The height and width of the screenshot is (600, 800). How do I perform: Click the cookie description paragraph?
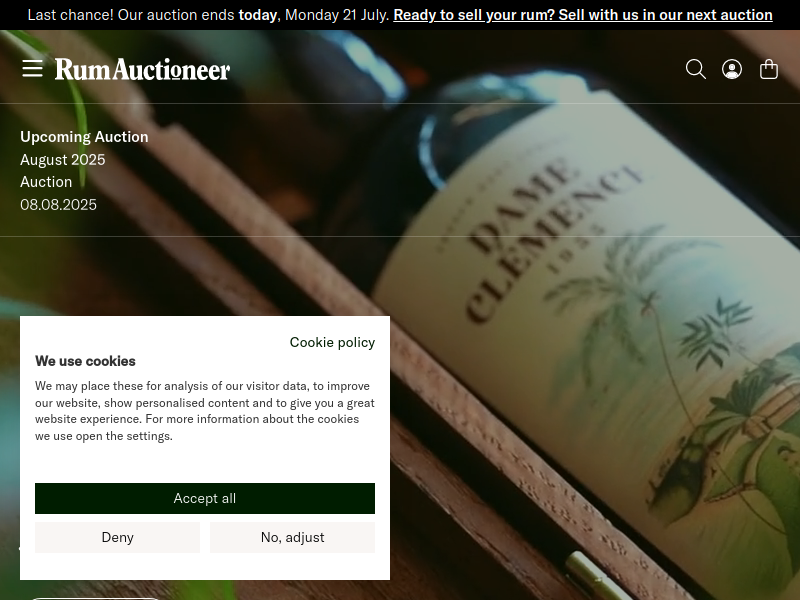point(205,411)
